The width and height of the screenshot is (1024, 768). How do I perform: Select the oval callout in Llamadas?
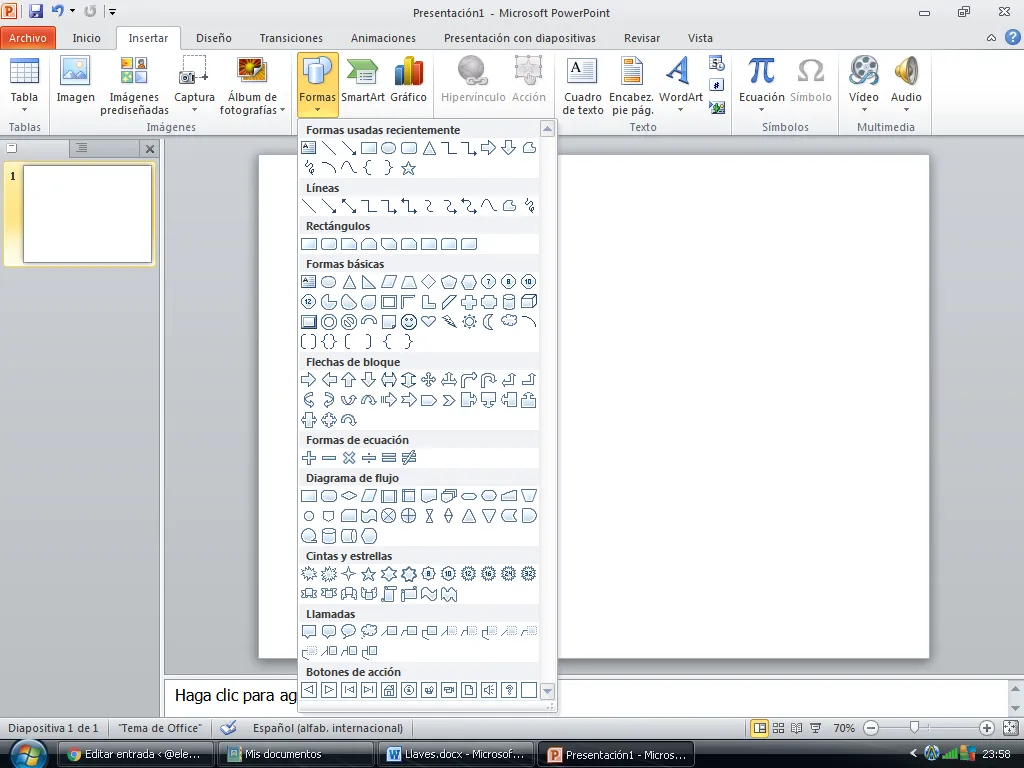349,632
